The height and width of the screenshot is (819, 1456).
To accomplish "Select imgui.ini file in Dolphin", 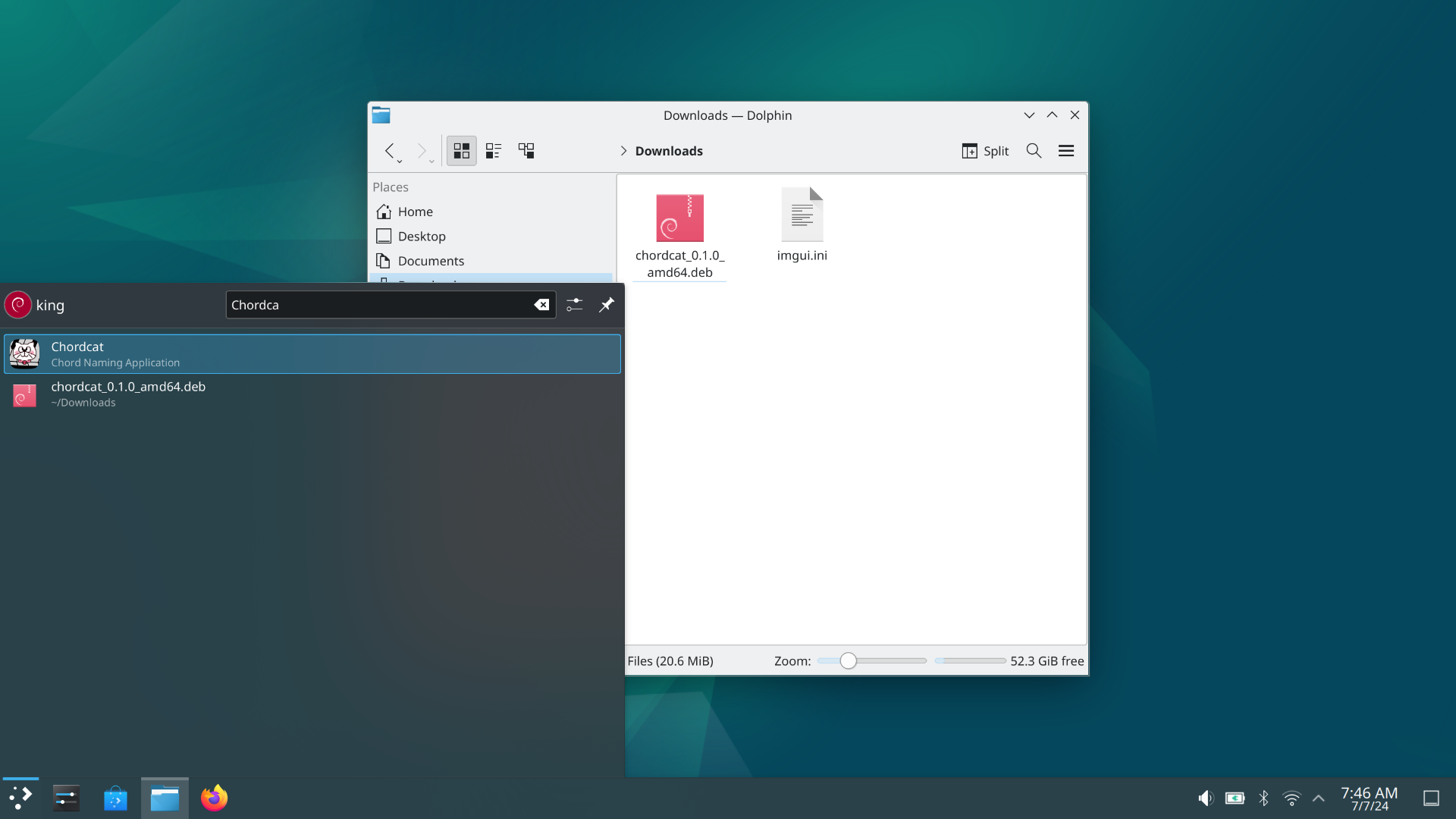I will (802, 224).
